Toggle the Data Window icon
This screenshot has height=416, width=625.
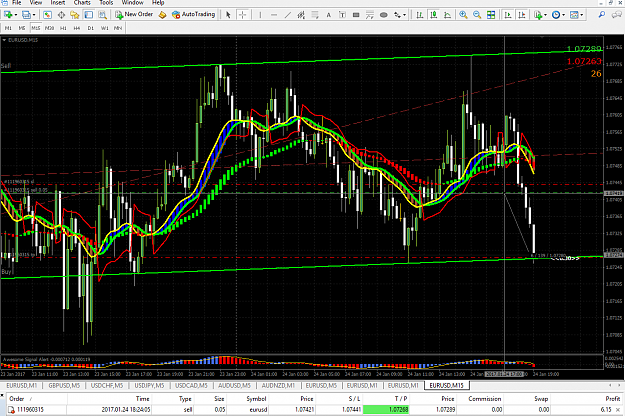pyautogui.click(x=61, y=15)
